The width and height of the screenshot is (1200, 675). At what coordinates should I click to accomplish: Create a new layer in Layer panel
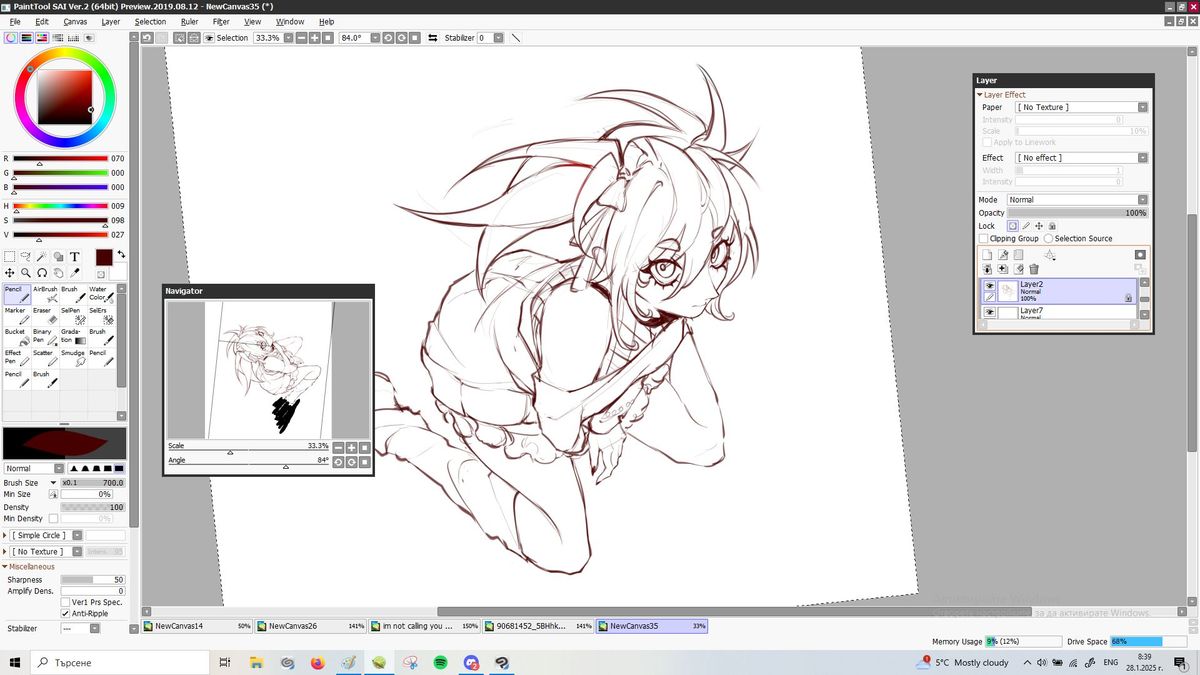pos(987,255)
